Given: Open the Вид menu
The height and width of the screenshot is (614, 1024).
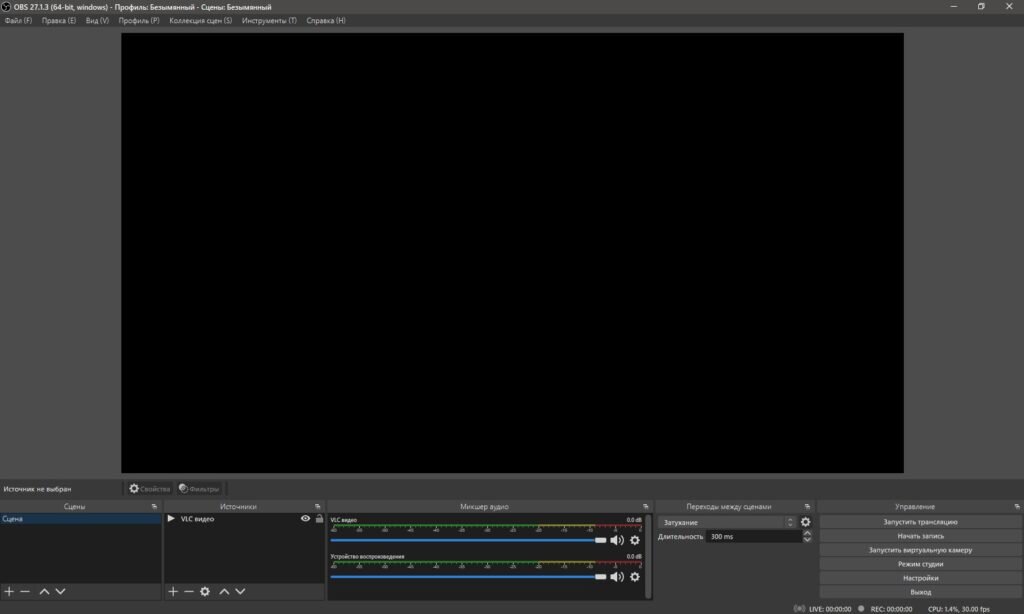Looking at the screenshot, I should coord(97,20).
